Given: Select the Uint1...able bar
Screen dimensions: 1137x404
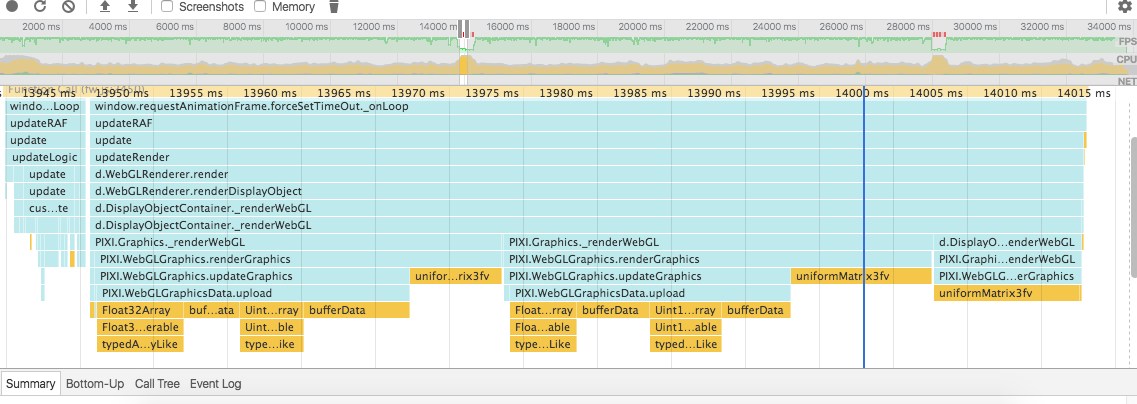Looking at the screenshot, I should pyautogui.click(x=685, y=327).
